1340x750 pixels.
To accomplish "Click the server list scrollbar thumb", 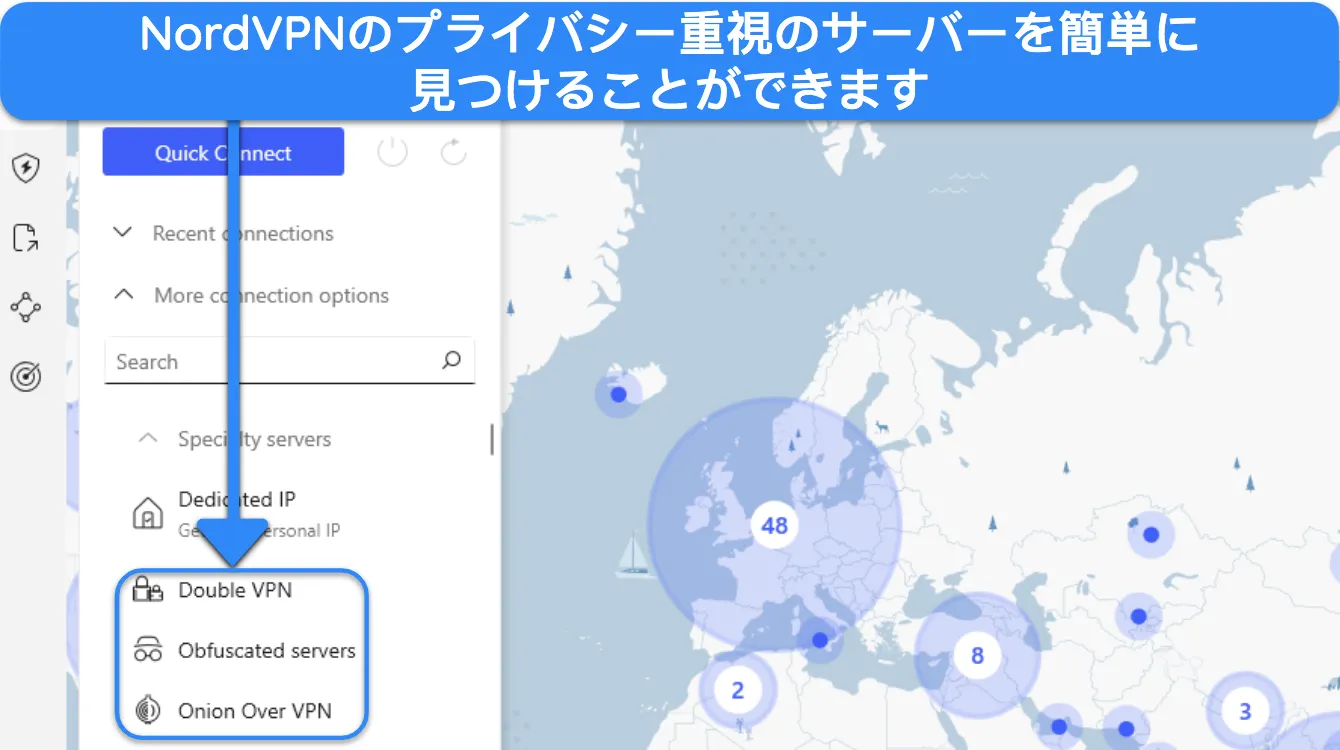I will tap(491, 440).
